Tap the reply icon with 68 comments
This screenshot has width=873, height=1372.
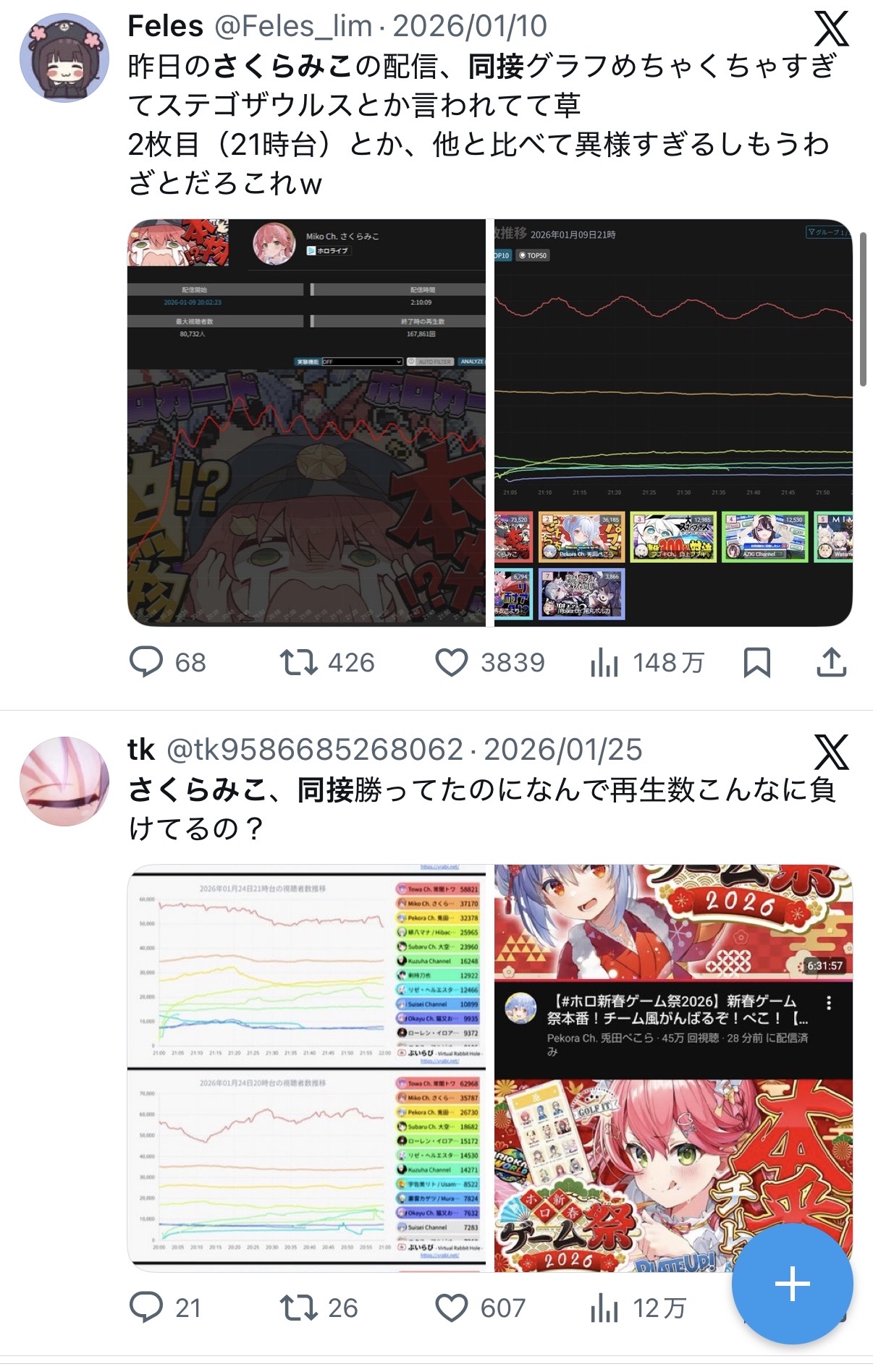[146, 662]
